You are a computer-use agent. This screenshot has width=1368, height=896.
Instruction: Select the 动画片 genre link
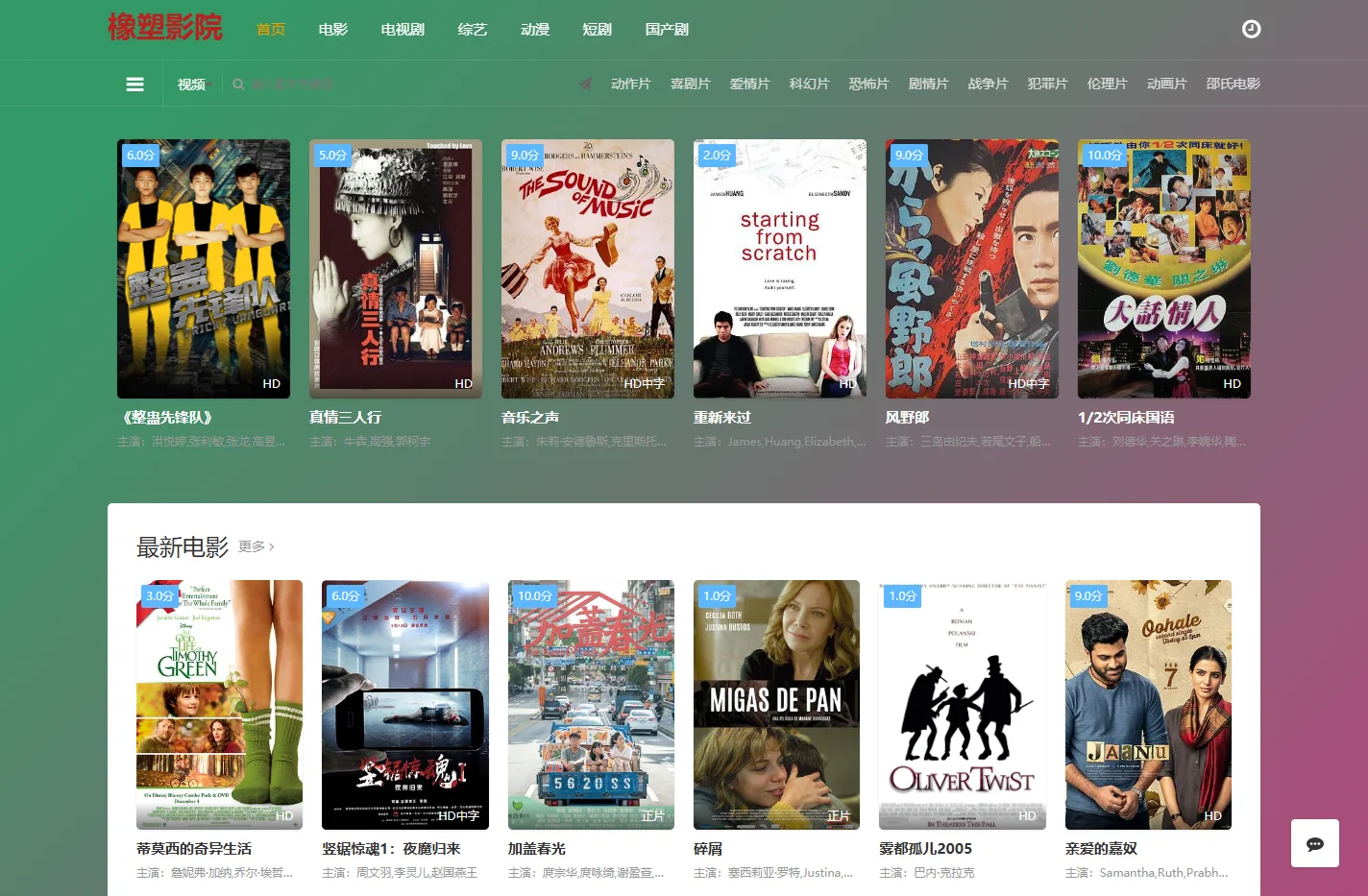[x=1166, y=84]
